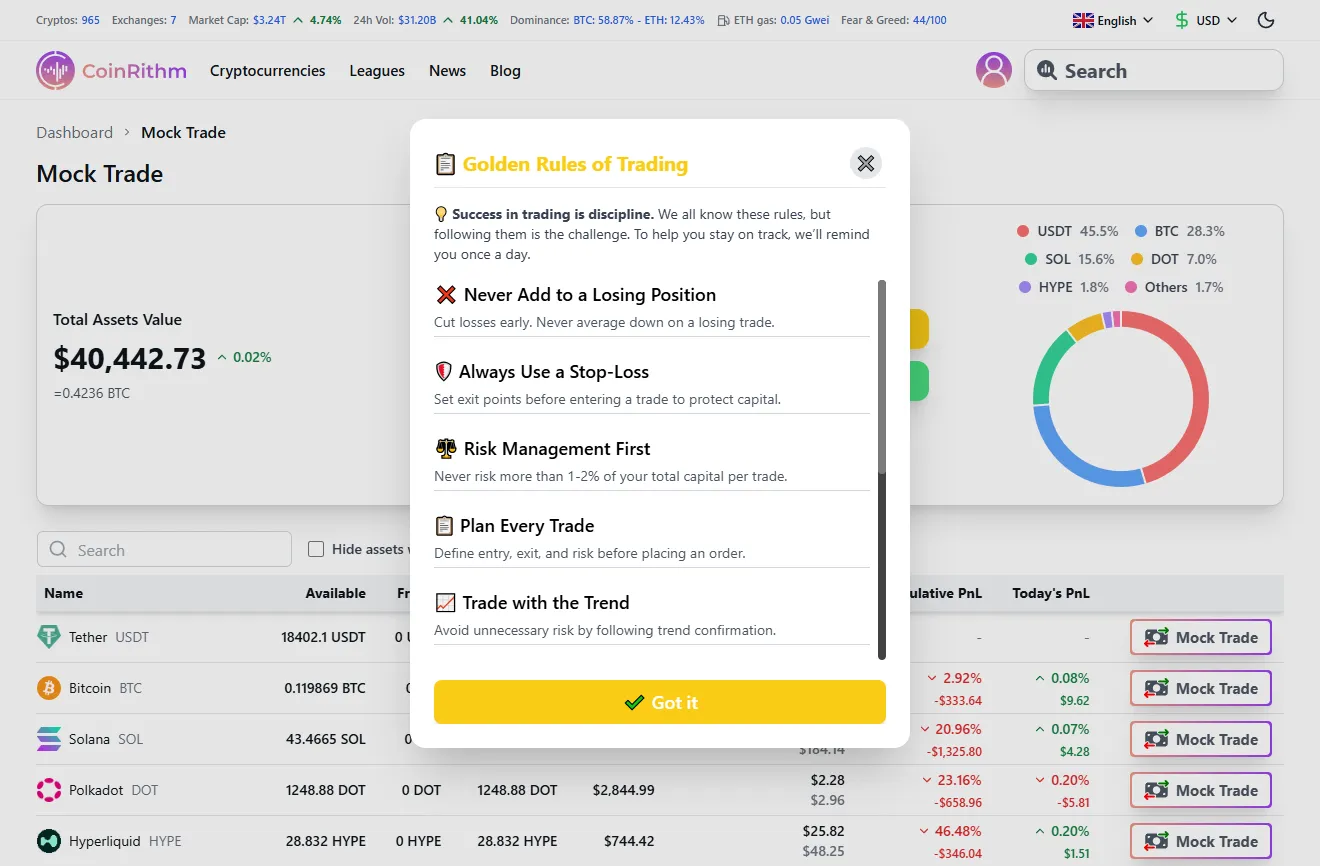Click the Tether coin icon

52,636
